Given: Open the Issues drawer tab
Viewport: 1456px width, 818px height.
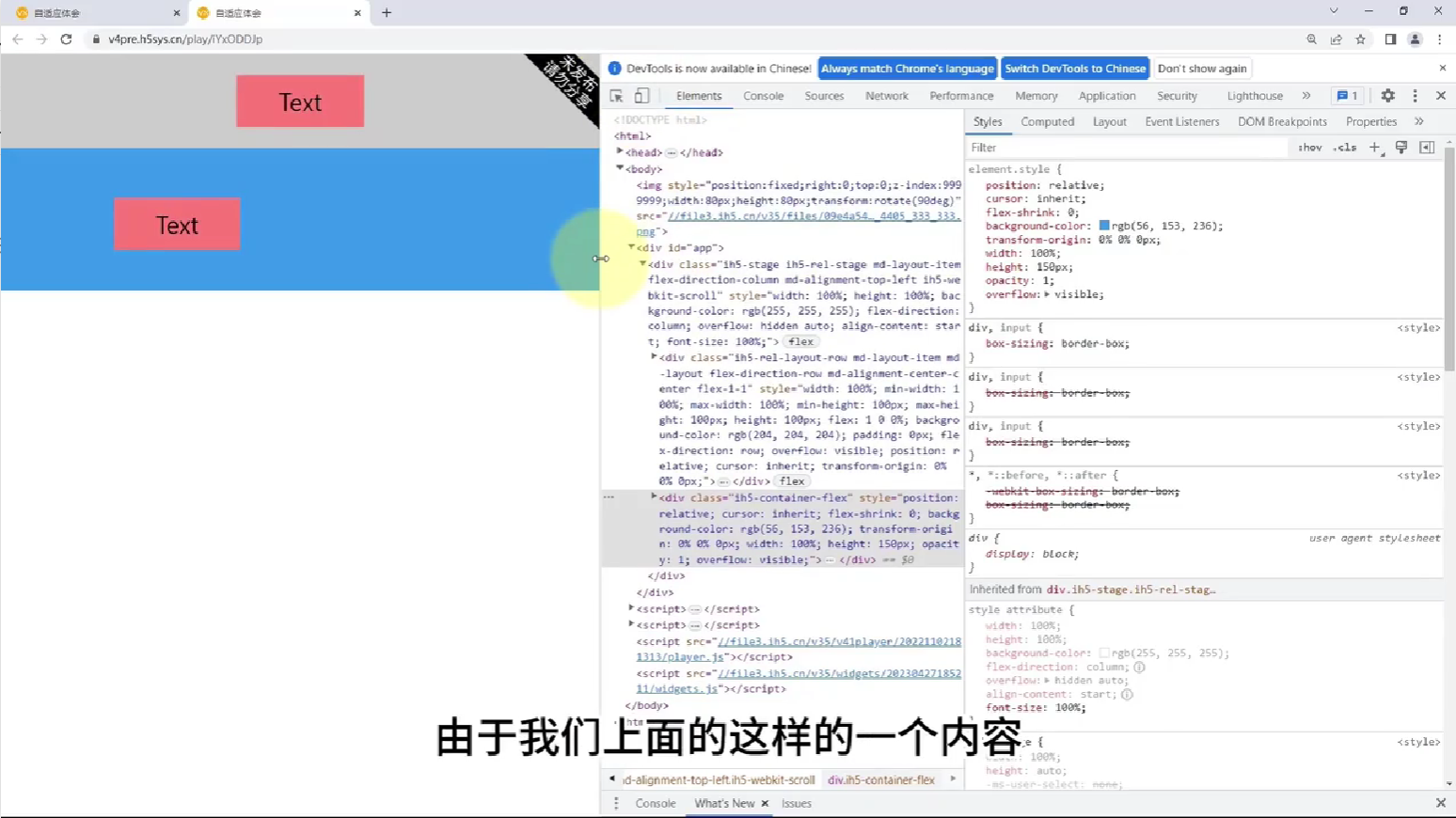Looking at the screenshot, I should coord(796,804).
